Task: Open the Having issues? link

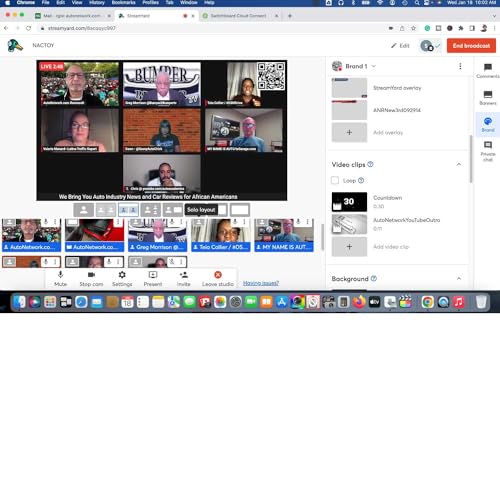Action: coord(261,283)
